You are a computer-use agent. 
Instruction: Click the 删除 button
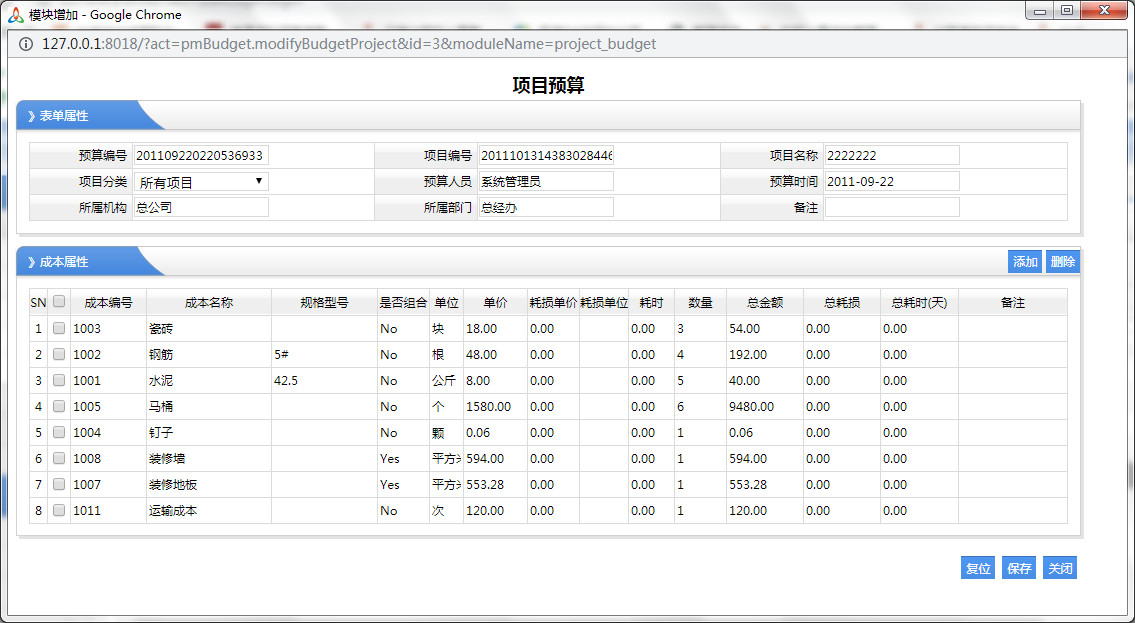pyautogui.click(x=1063, y=262)
